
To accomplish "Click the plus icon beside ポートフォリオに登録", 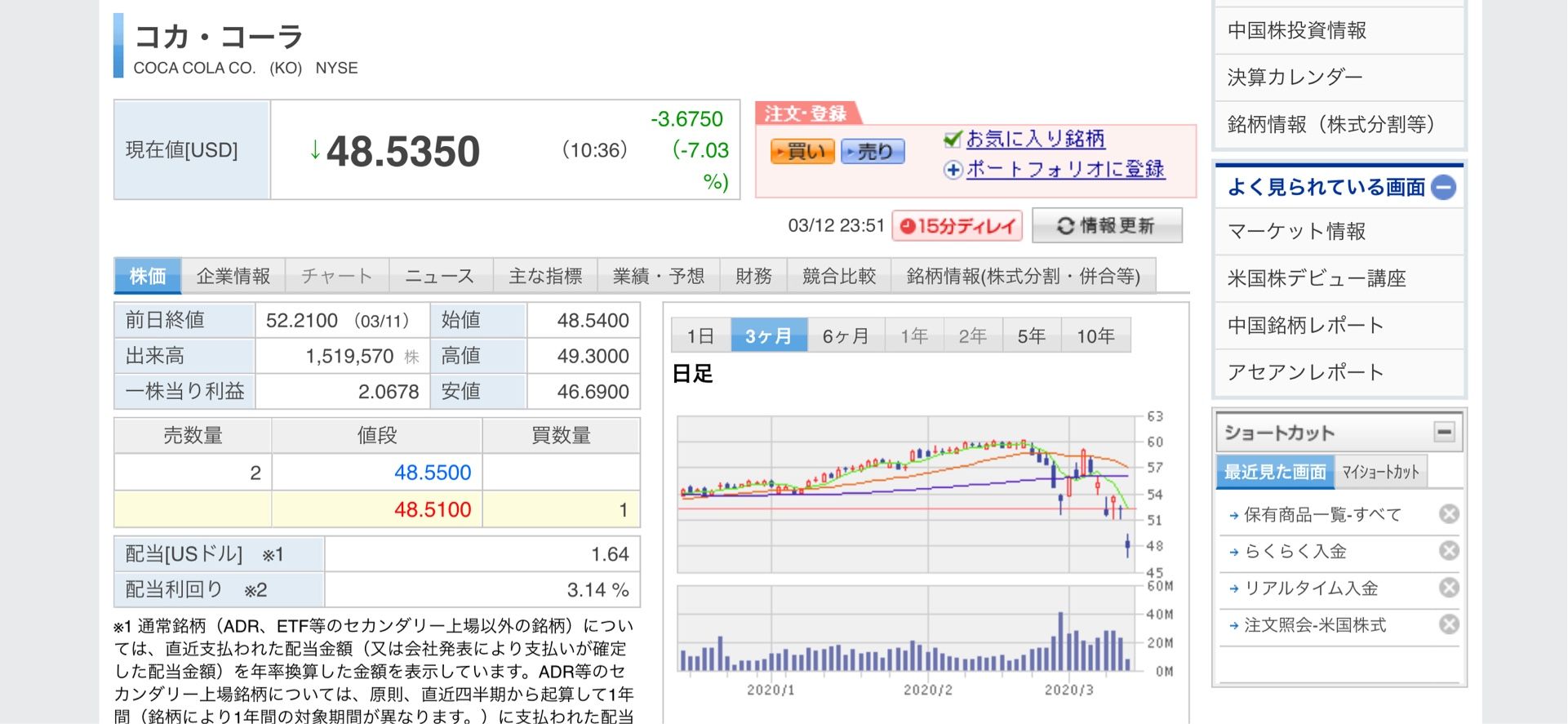I will tap(953, 170).
